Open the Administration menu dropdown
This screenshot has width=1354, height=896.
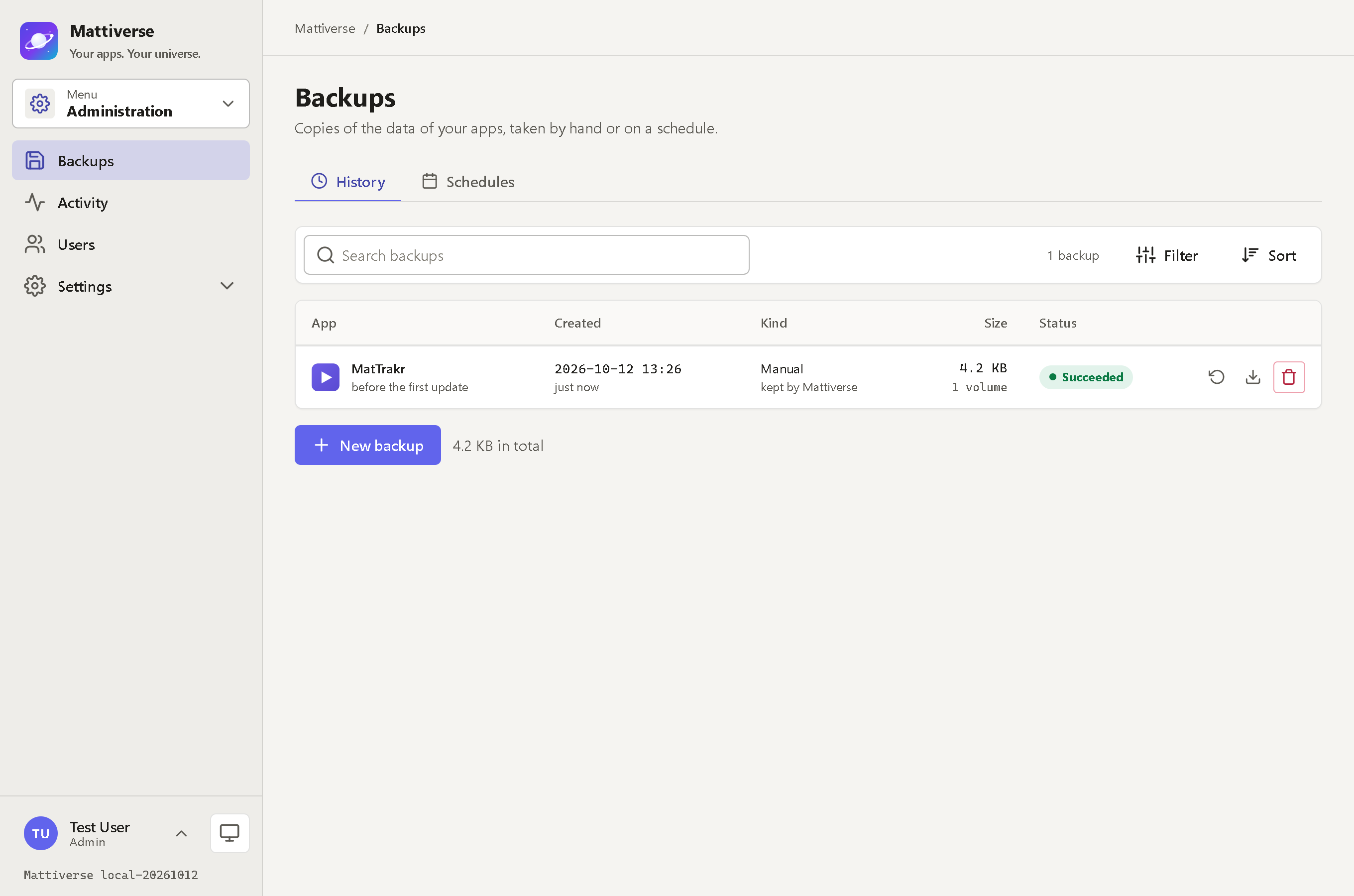tap(131, 104)
